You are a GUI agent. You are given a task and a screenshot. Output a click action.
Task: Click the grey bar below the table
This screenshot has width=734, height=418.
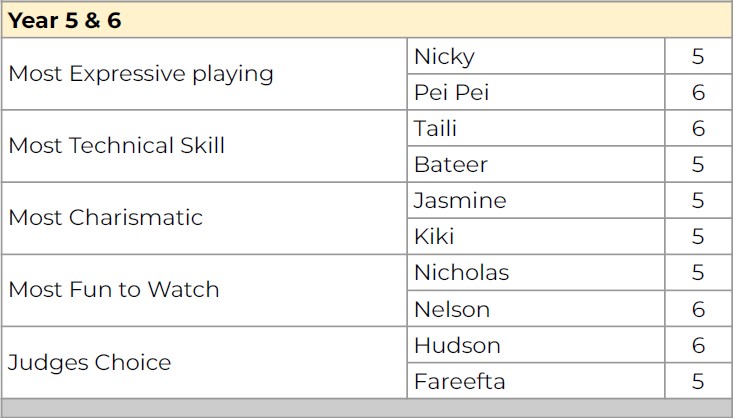(x=367, y=408)
